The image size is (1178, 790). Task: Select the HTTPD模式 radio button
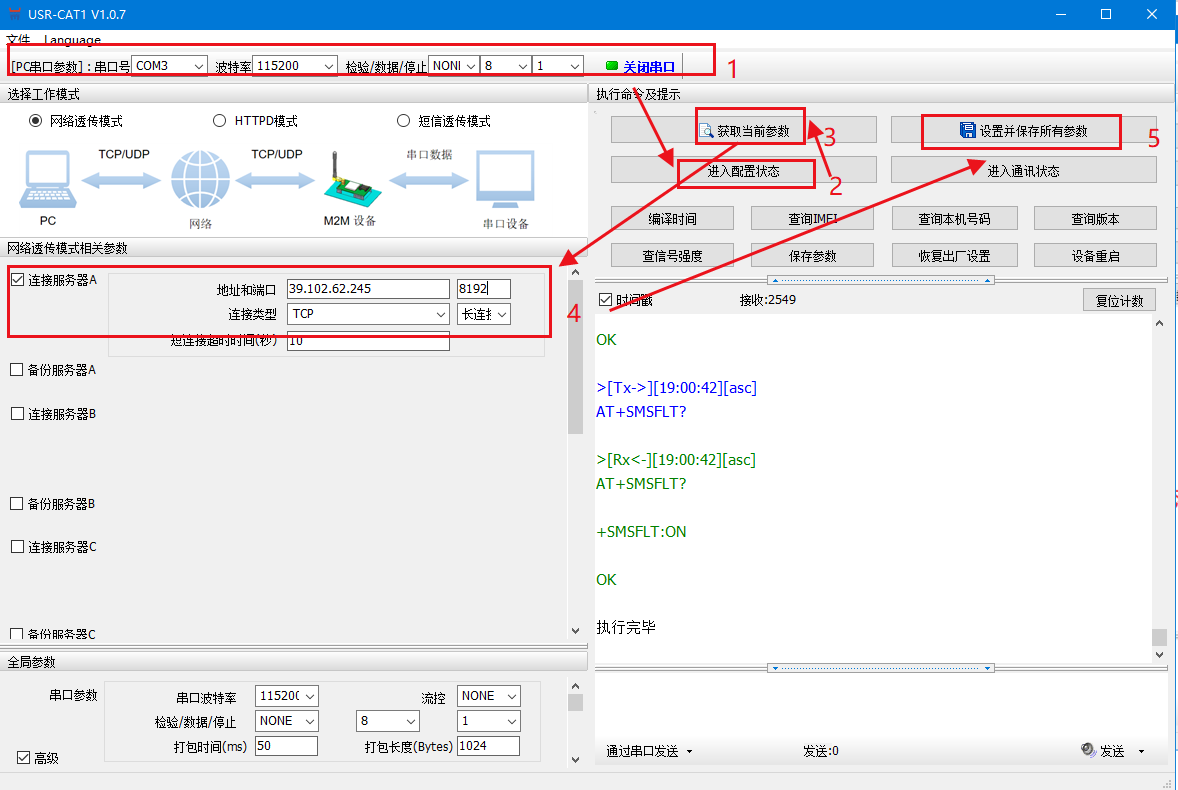220,121
